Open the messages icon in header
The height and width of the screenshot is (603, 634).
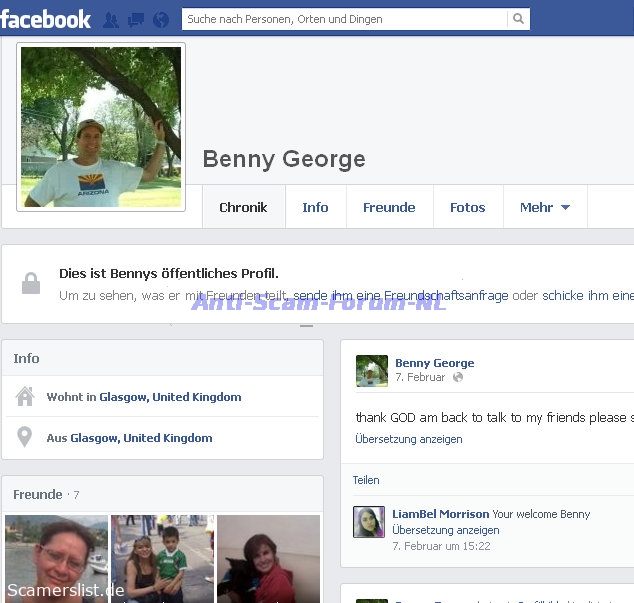click(x=136, y=19)
